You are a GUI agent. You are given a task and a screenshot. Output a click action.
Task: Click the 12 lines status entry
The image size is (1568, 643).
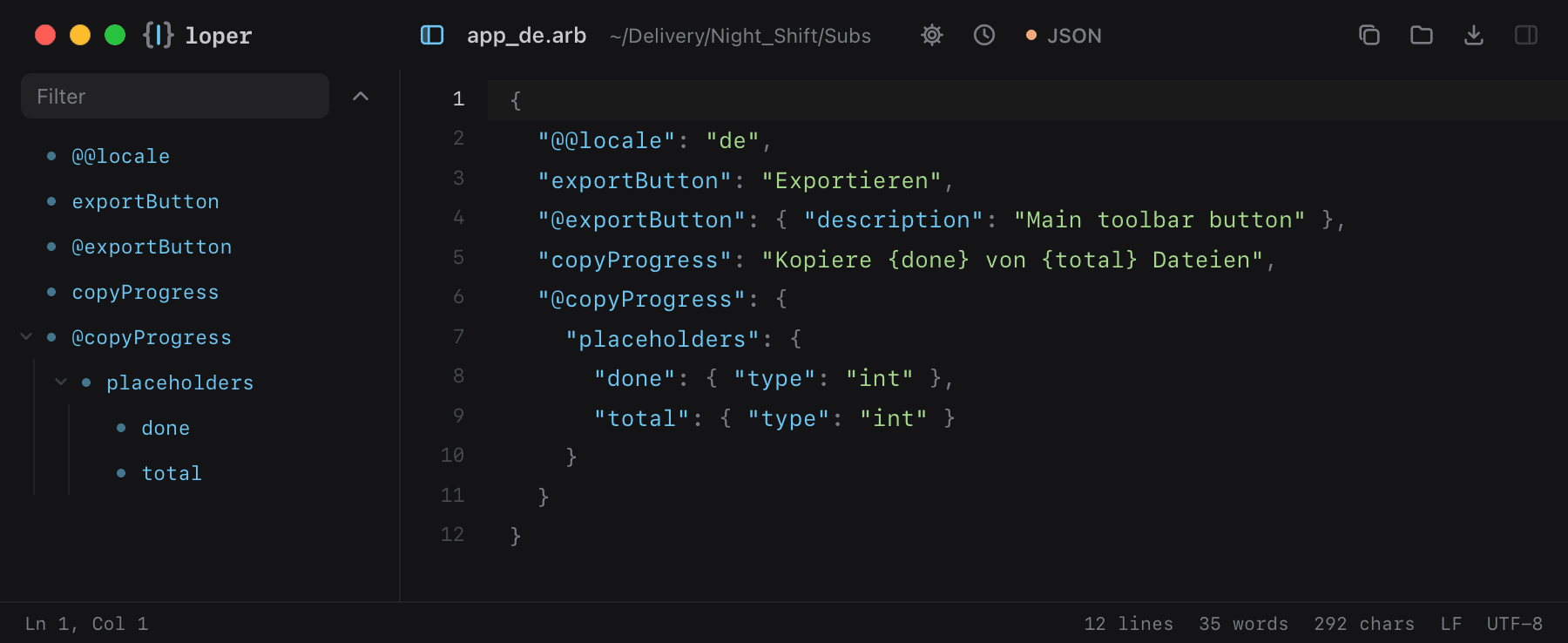(1129, 624)
